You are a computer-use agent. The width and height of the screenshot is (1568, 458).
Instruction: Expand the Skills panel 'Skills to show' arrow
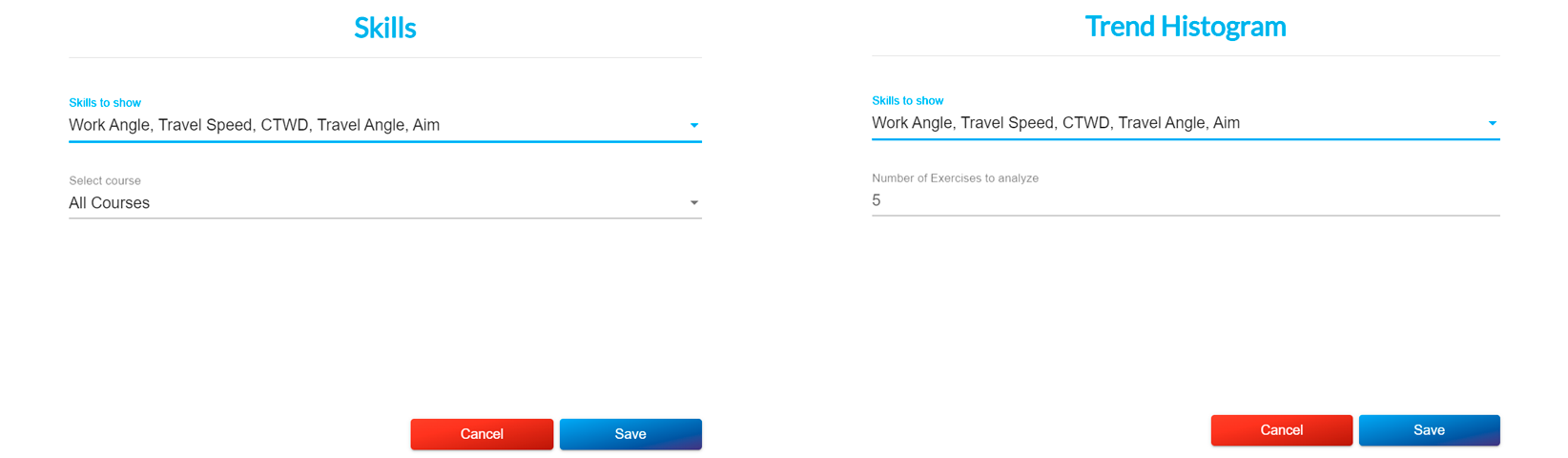[694, 125]
